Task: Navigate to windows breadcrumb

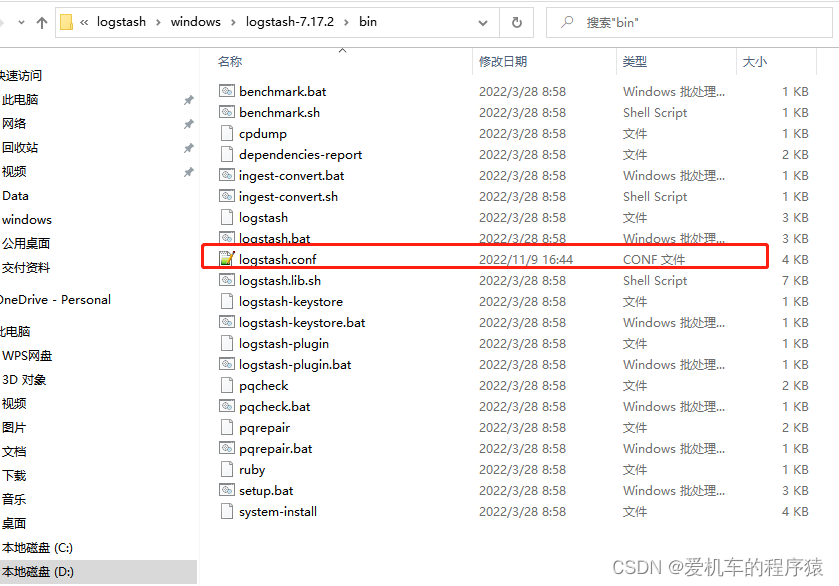Action: [x=196, y=22]
